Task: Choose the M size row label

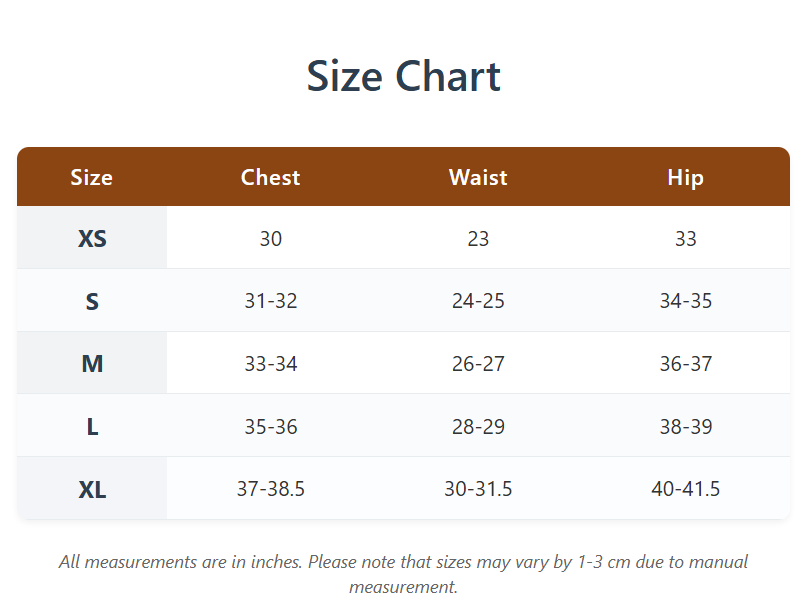Action: [x=92, y=364]
